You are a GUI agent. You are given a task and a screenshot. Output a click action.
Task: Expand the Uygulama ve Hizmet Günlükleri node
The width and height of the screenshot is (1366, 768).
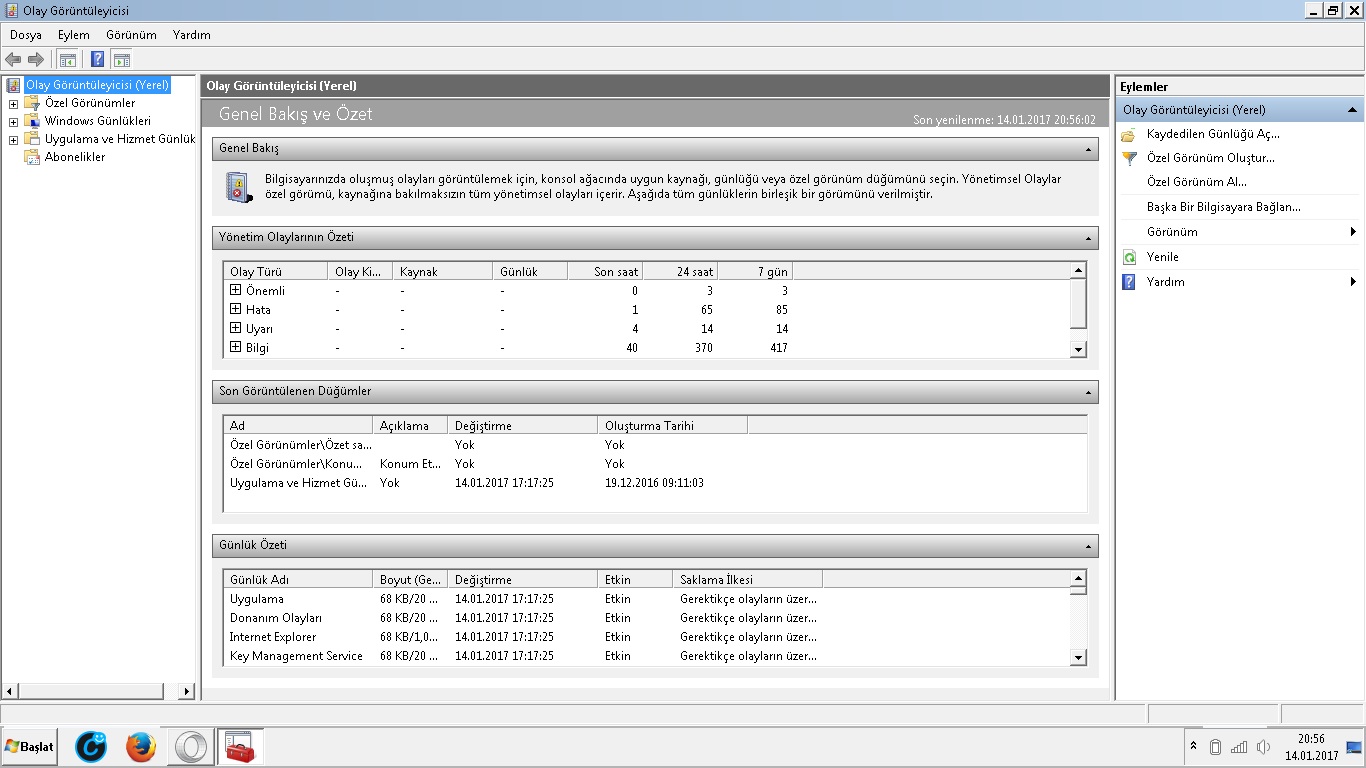pos(13,140)
